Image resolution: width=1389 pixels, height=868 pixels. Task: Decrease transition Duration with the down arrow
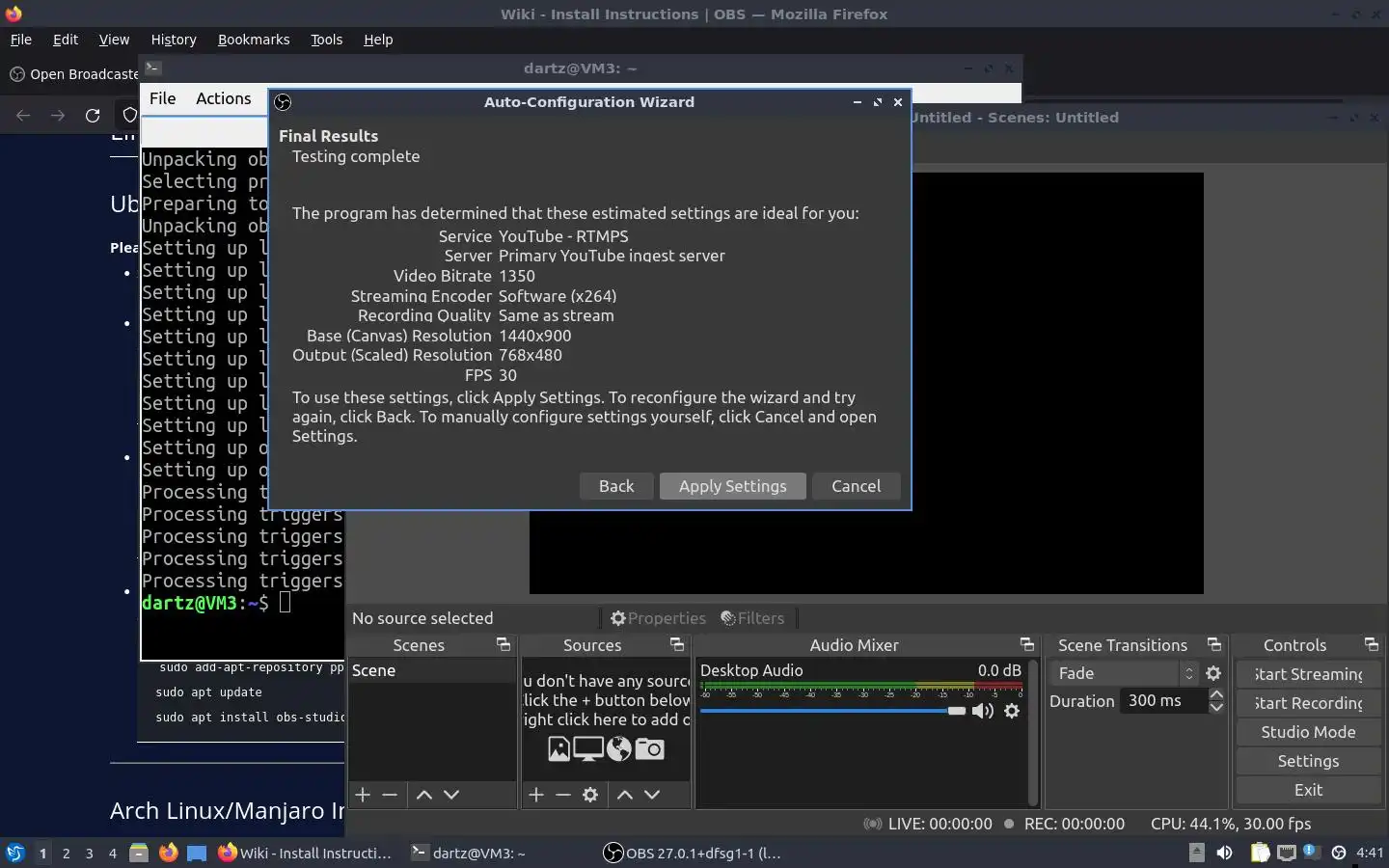click(x=1216, y=707)
